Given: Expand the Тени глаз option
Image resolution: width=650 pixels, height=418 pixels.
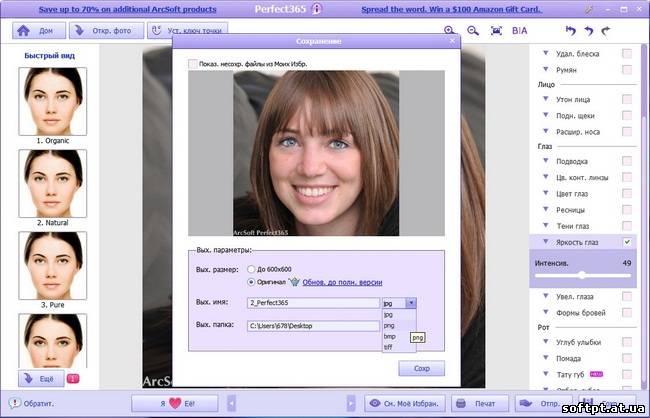Looking at the screenshot, I should coord(546,225).
